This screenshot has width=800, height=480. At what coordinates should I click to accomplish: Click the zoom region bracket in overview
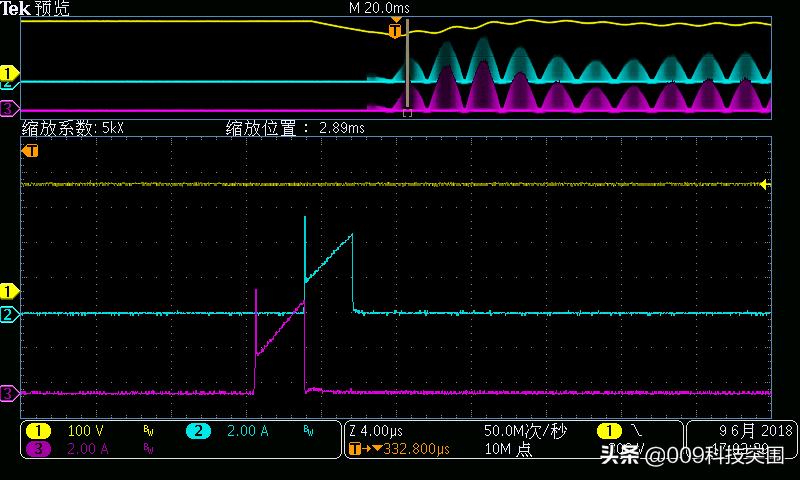[x=407, y=113]
